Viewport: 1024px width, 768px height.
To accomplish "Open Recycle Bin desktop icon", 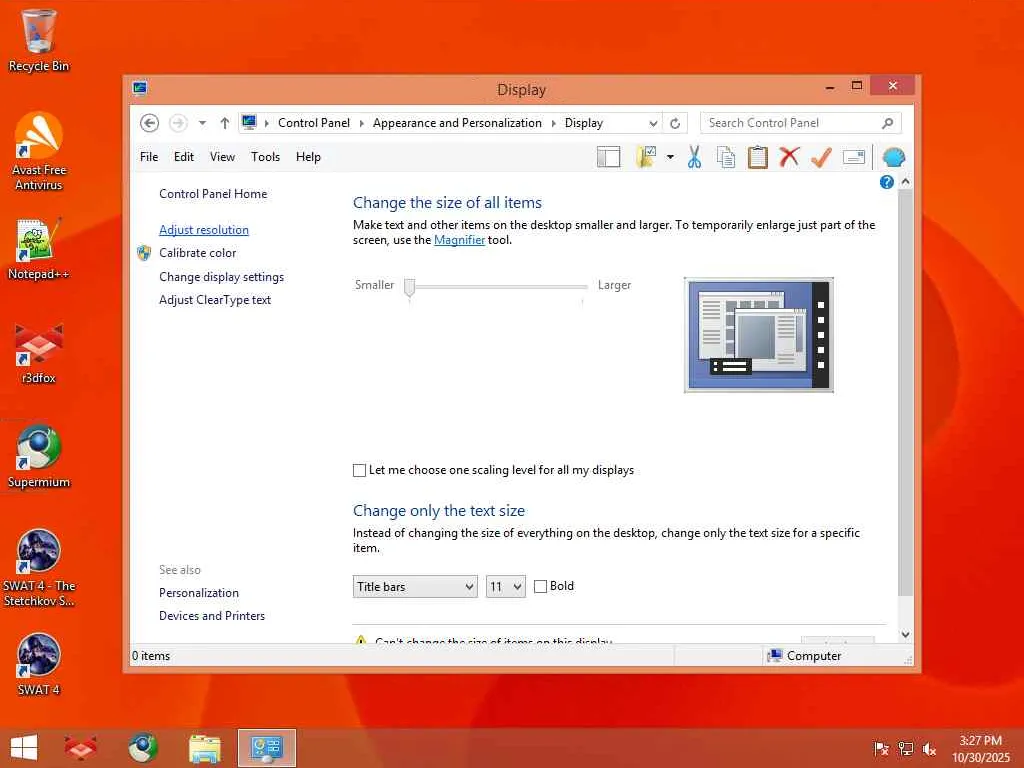I will (x=39, y=40).
